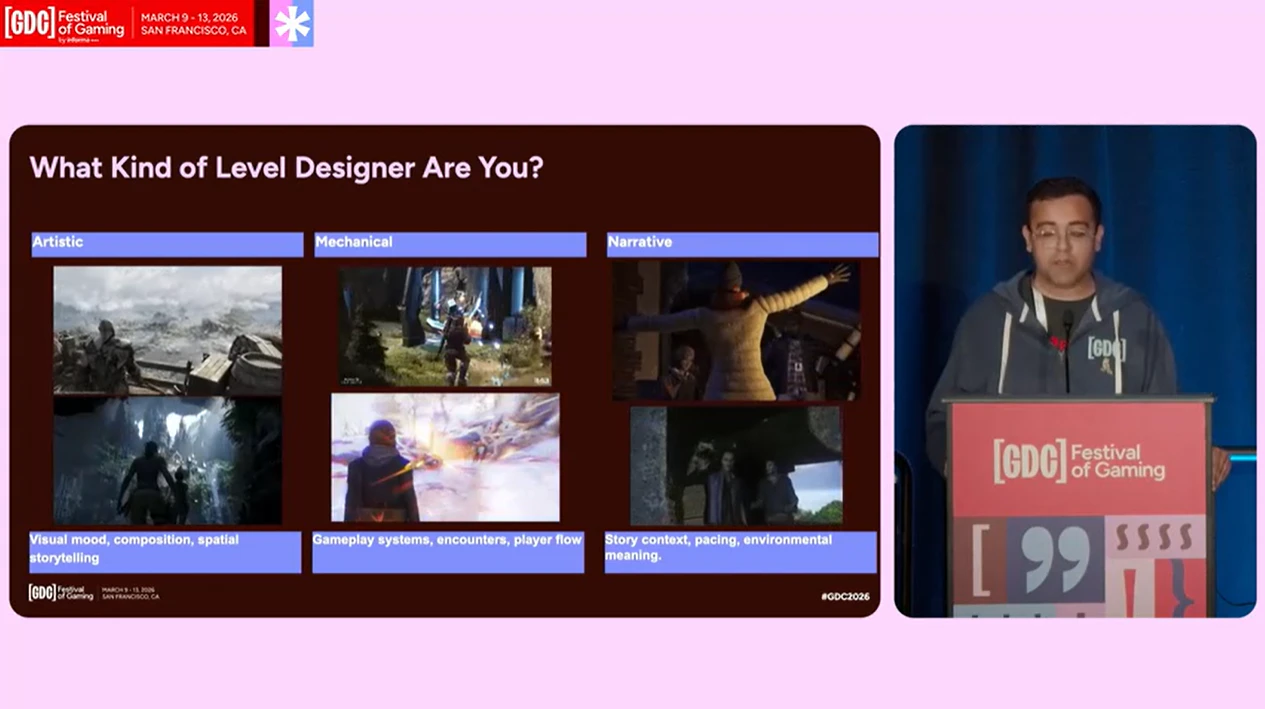Click the GDC logo on the speaker's hoodie

coord(1107,350)
